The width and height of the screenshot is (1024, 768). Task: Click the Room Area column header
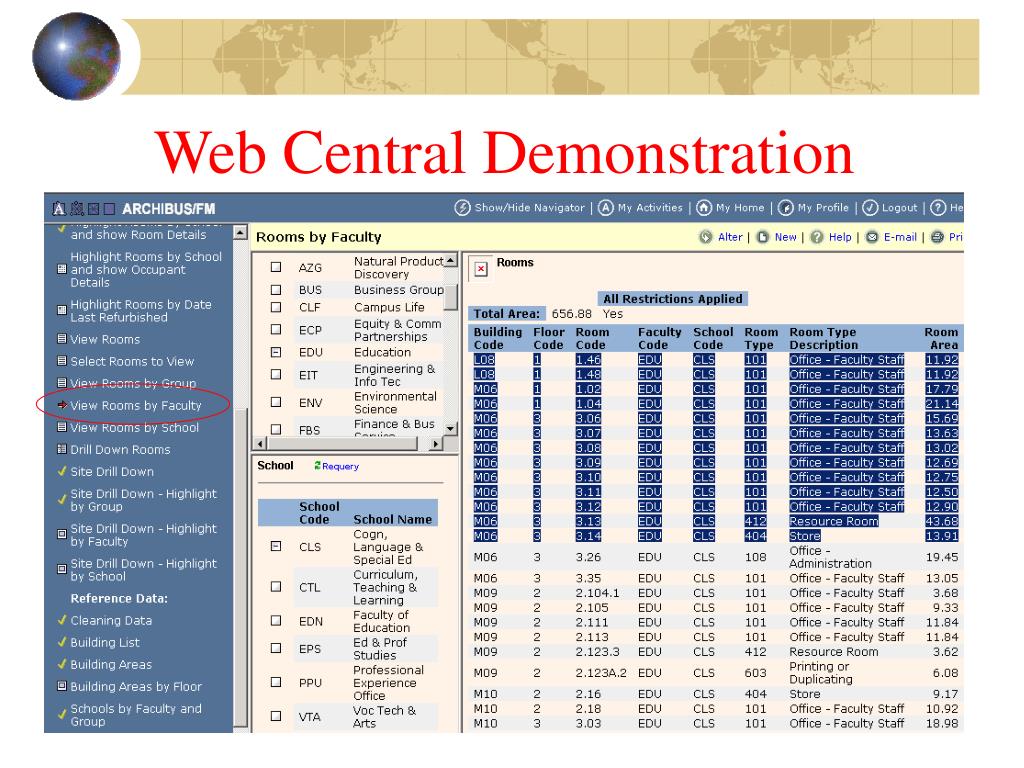(x=941, y=338)
